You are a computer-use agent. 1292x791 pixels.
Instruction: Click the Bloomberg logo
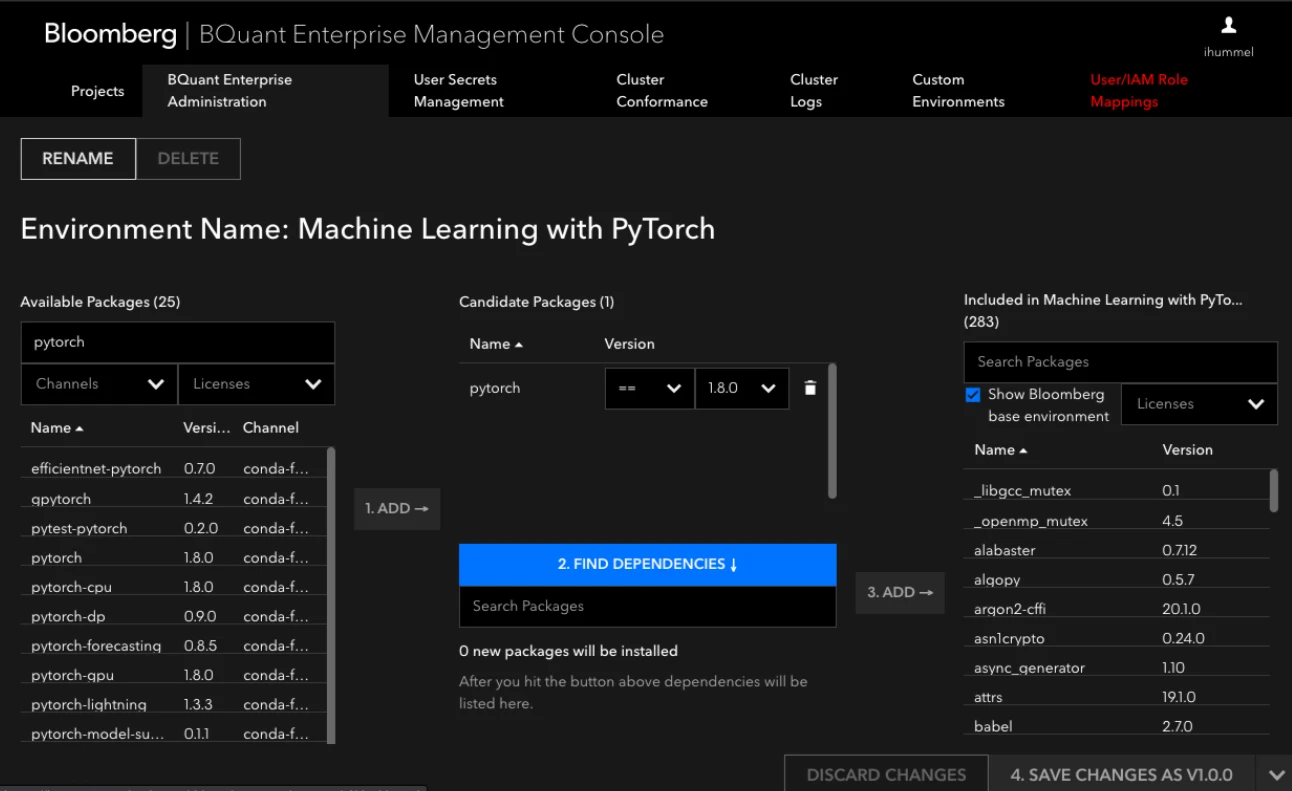110,33
